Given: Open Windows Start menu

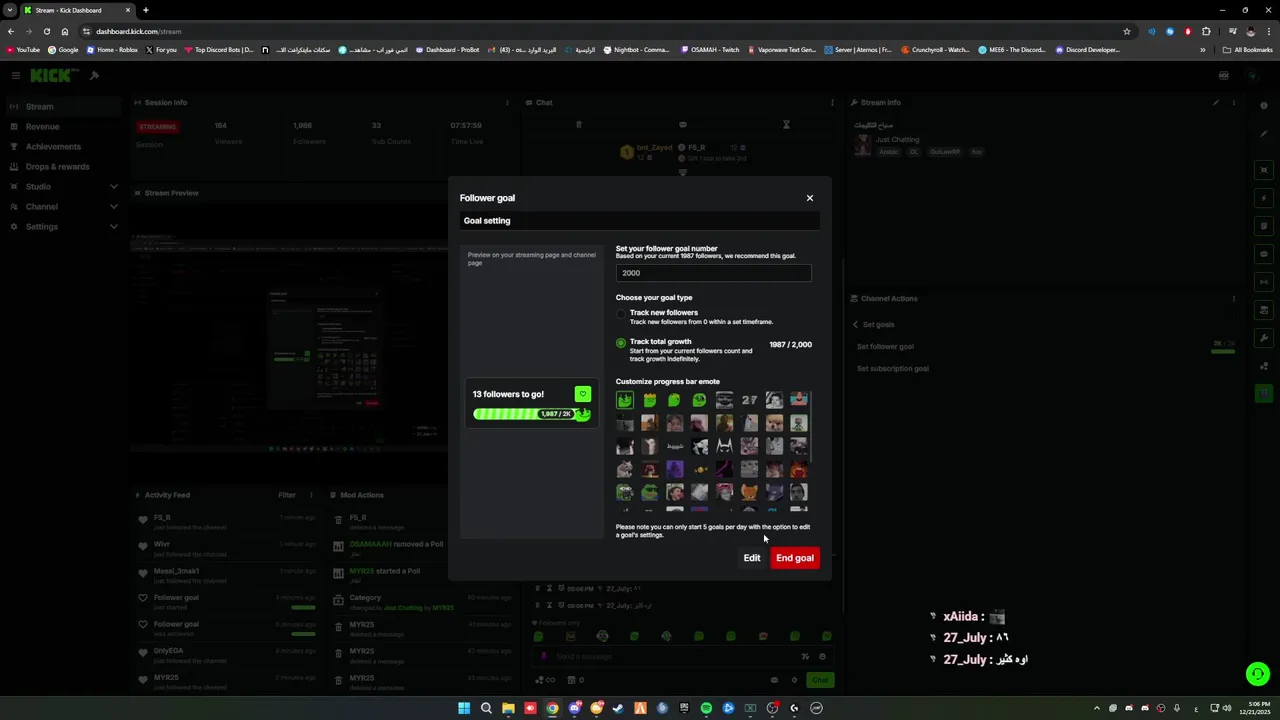Looking at the screenshot, I should pyautogui.click(x=464, y=708).
